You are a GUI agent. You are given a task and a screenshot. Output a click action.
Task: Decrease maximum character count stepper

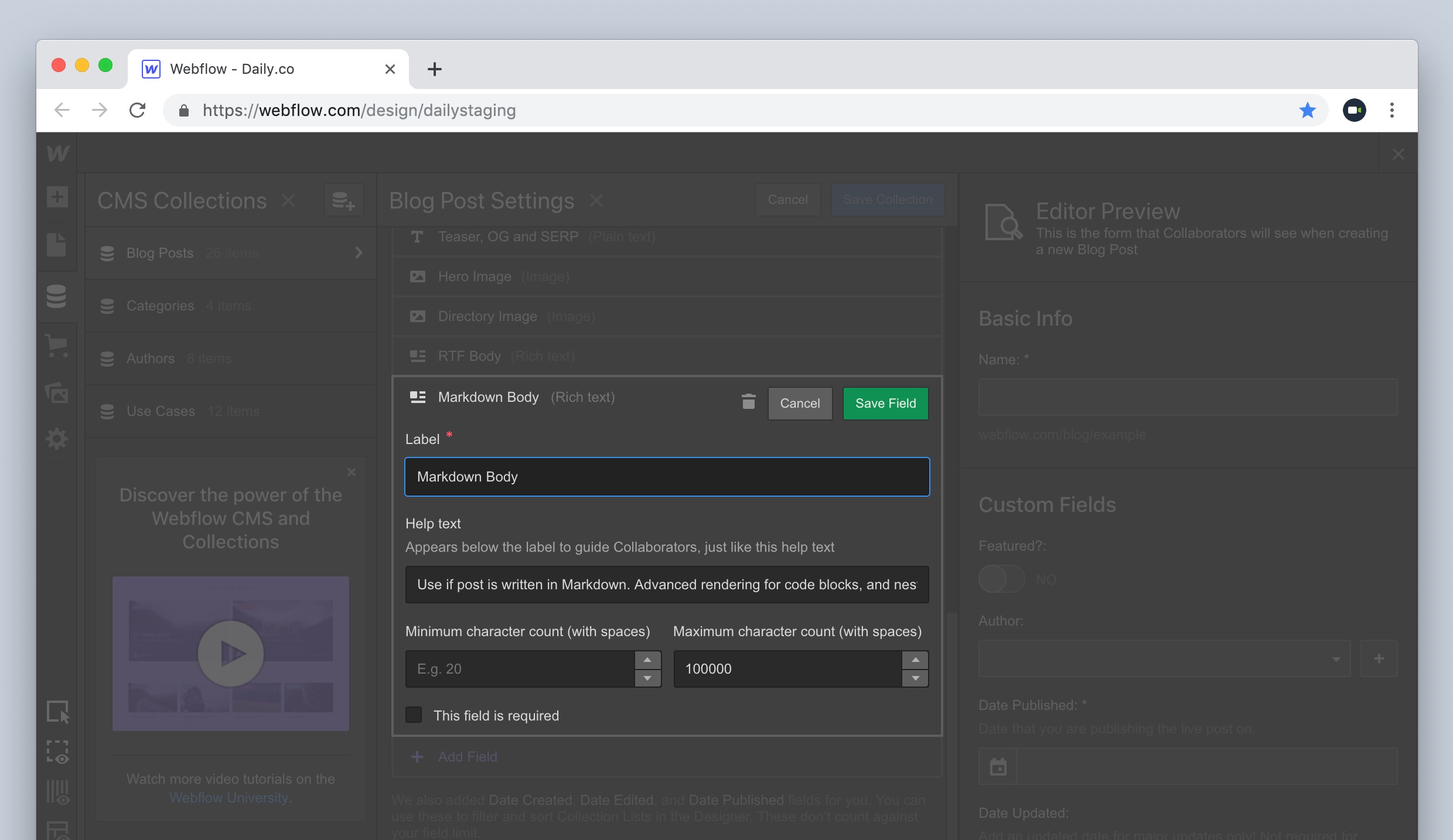tap(915, 678)
